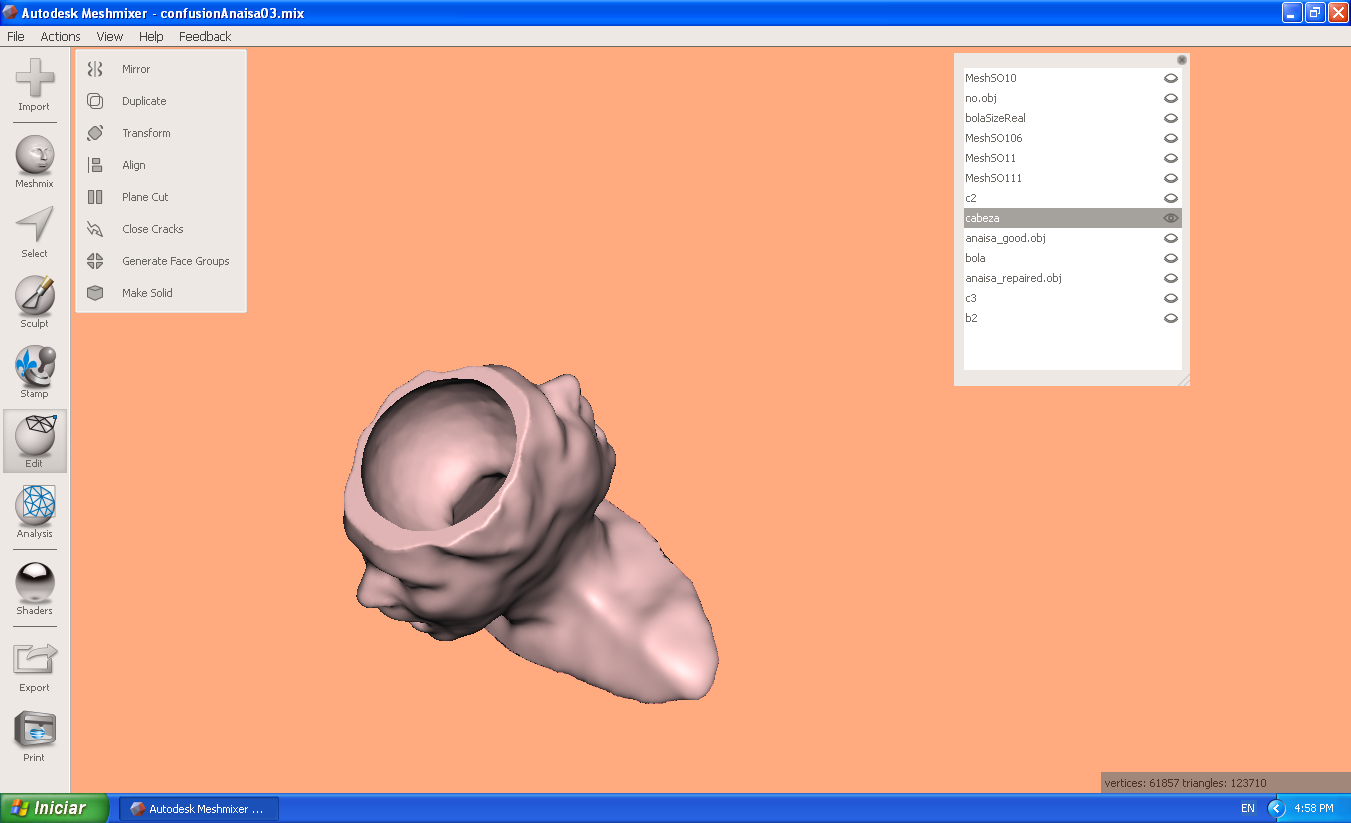Click the object browser resize grip
The height and width of the screenshot is (823, 1351).
point(1184,380)
